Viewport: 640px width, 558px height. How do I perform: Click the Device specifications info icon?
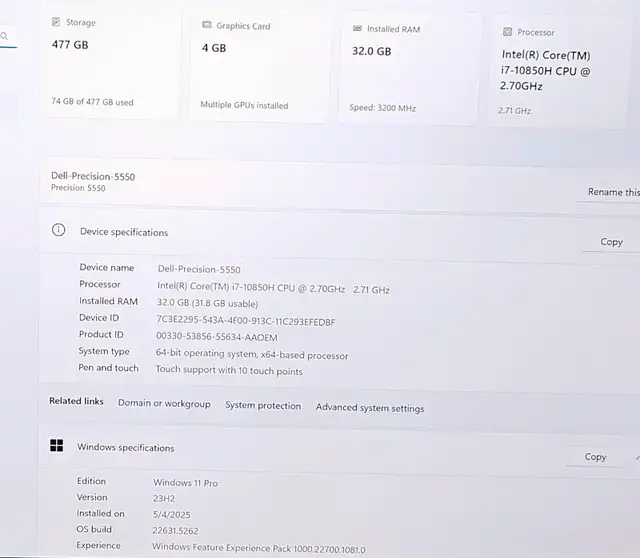(58, 230)
